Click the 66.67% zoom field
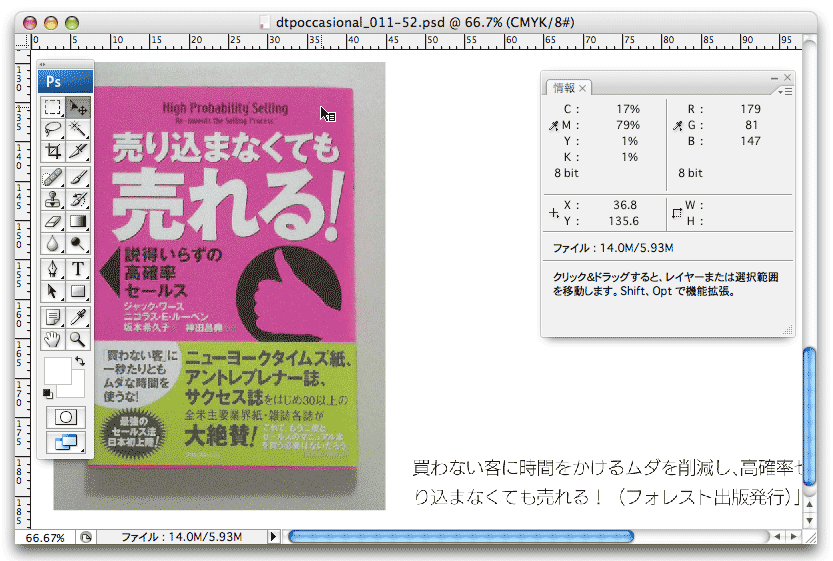The image size is (833, 561). [45, 538]
